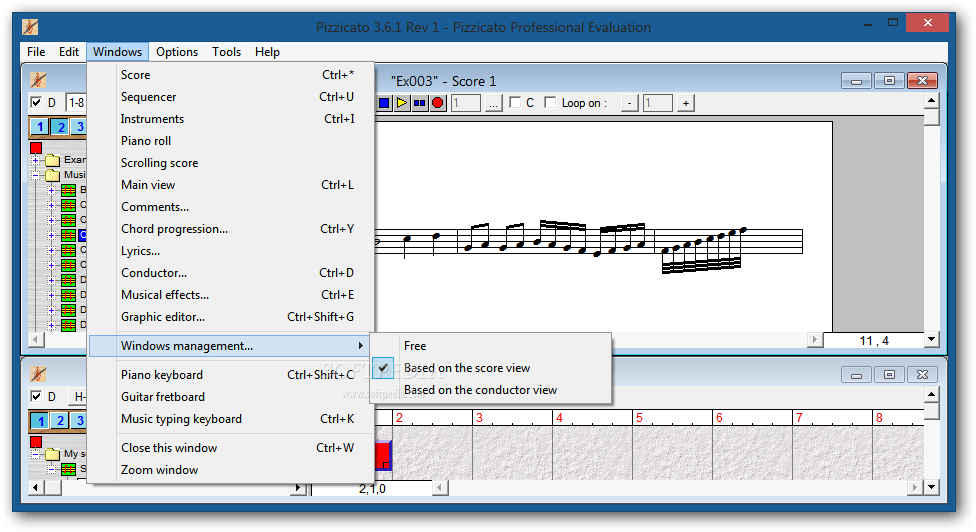This screenshot has width=976, height=532.
Task: Click the score window vertical scrollbar up arrow
Action: point(931,100)
